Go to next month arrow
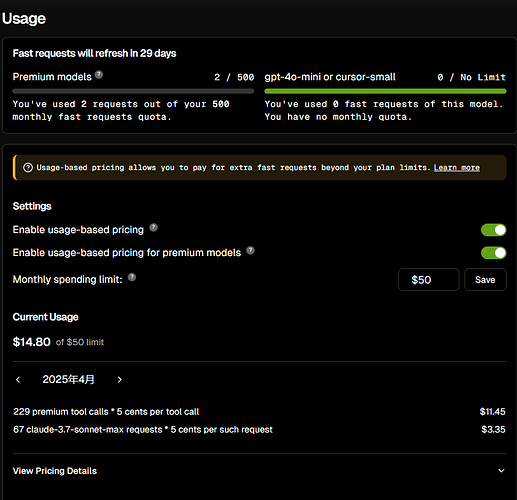The height and width of the screenshot is (500, 517). (120, 380)
